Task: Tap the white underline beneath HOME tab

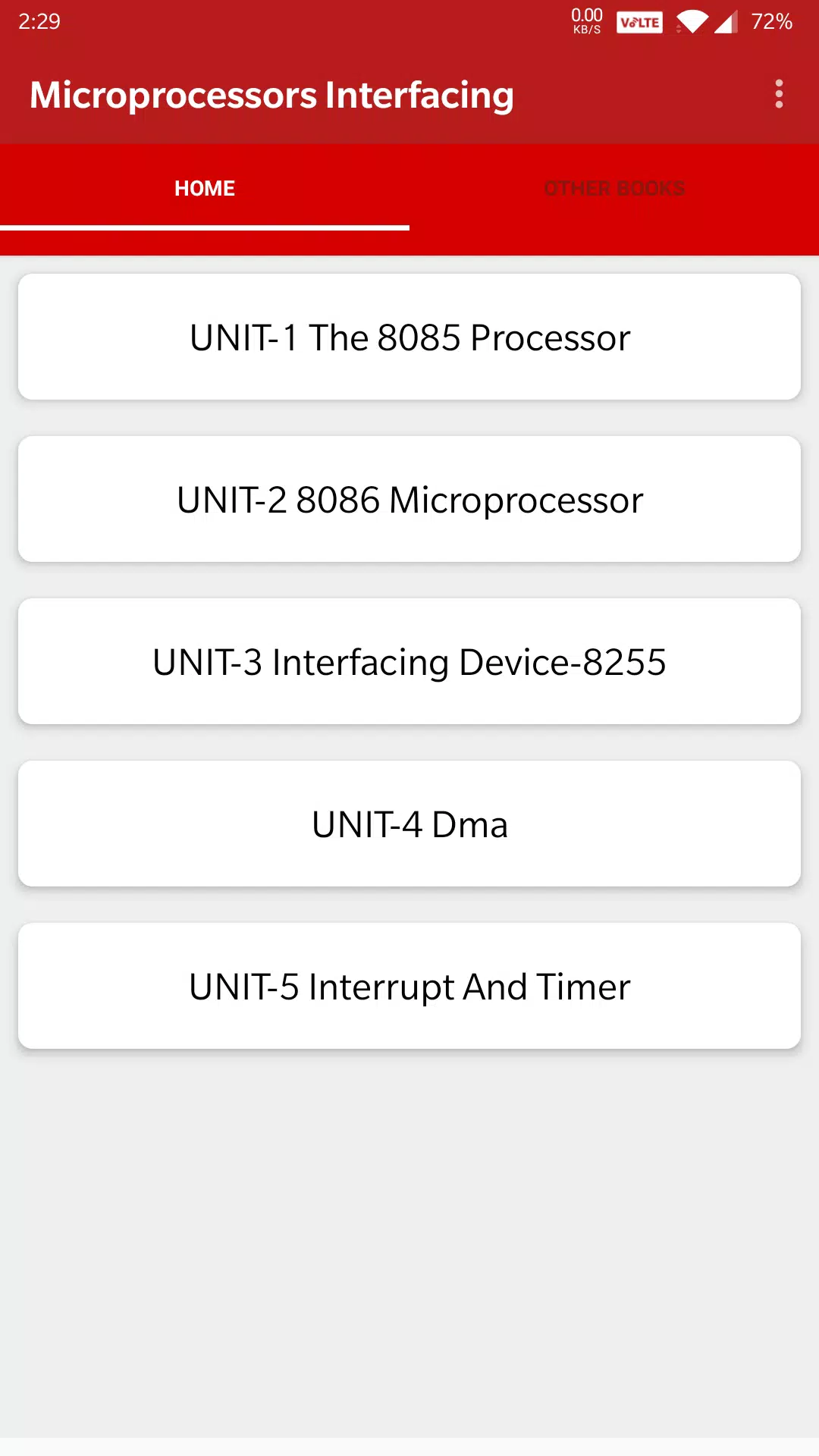Action: (205, 227)
